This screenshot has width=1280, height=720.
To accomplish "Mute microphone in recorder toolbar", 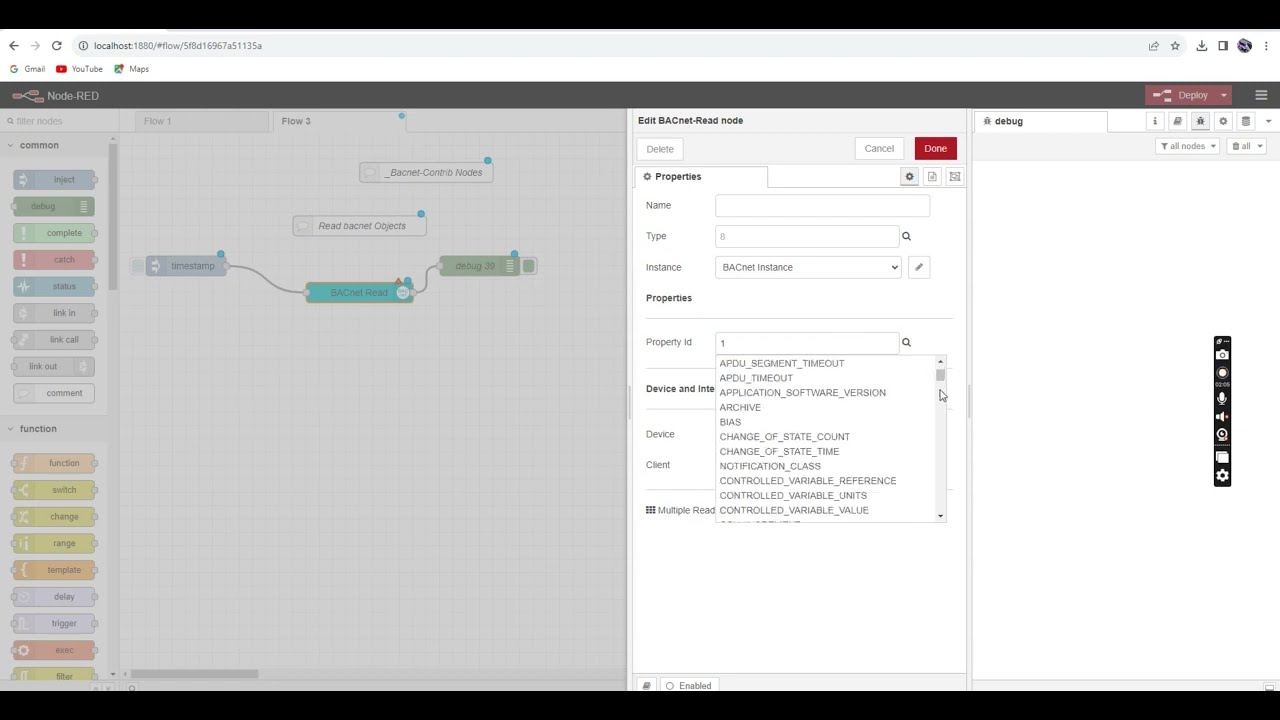I will (x=1222, y=398).
